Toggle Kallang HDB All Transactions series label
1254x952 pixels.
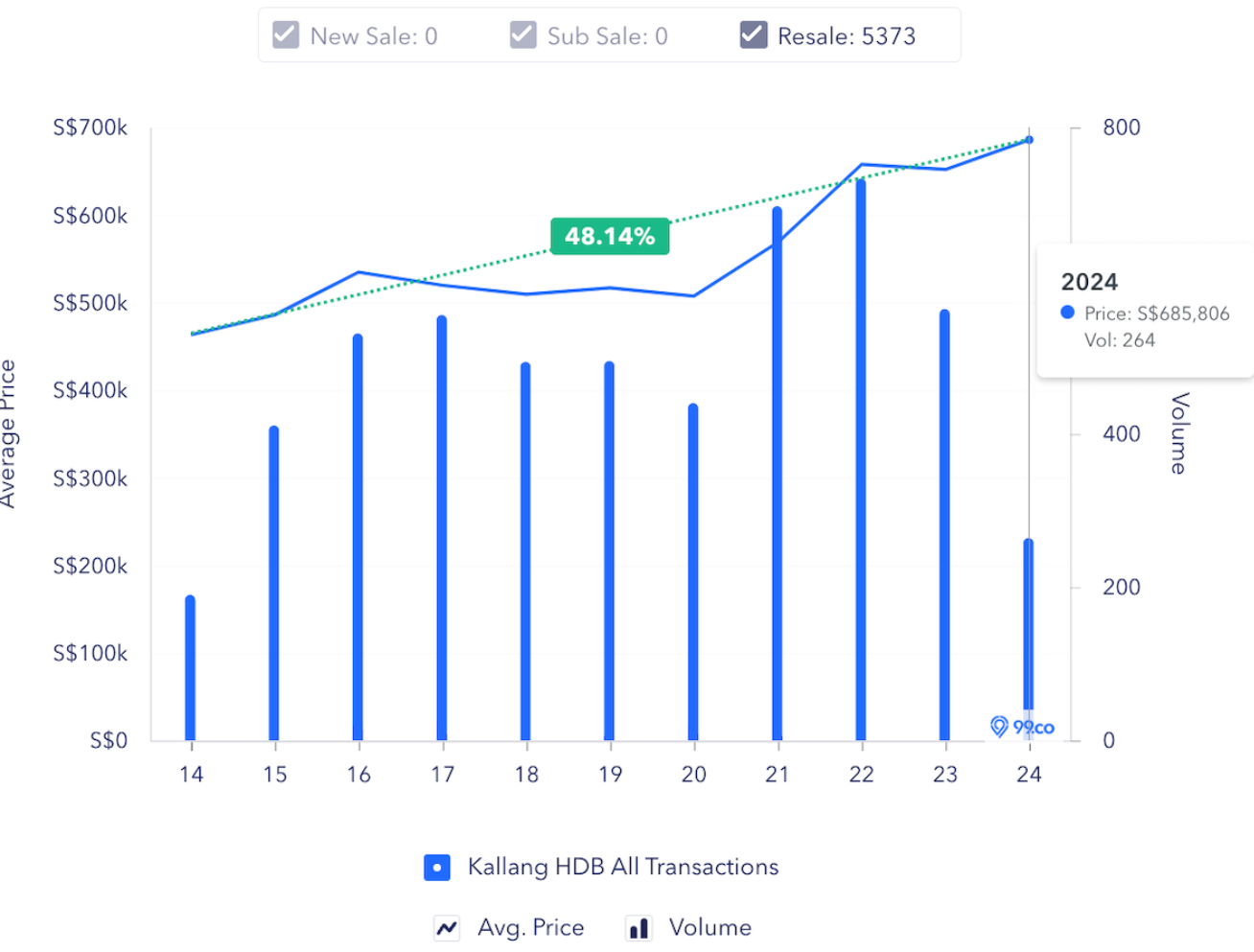622,867
